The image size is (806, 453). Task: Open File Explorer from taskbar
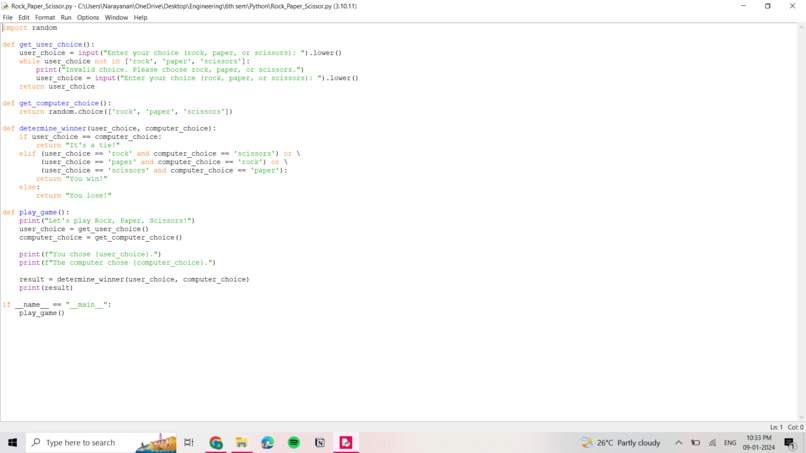point(242,442)
